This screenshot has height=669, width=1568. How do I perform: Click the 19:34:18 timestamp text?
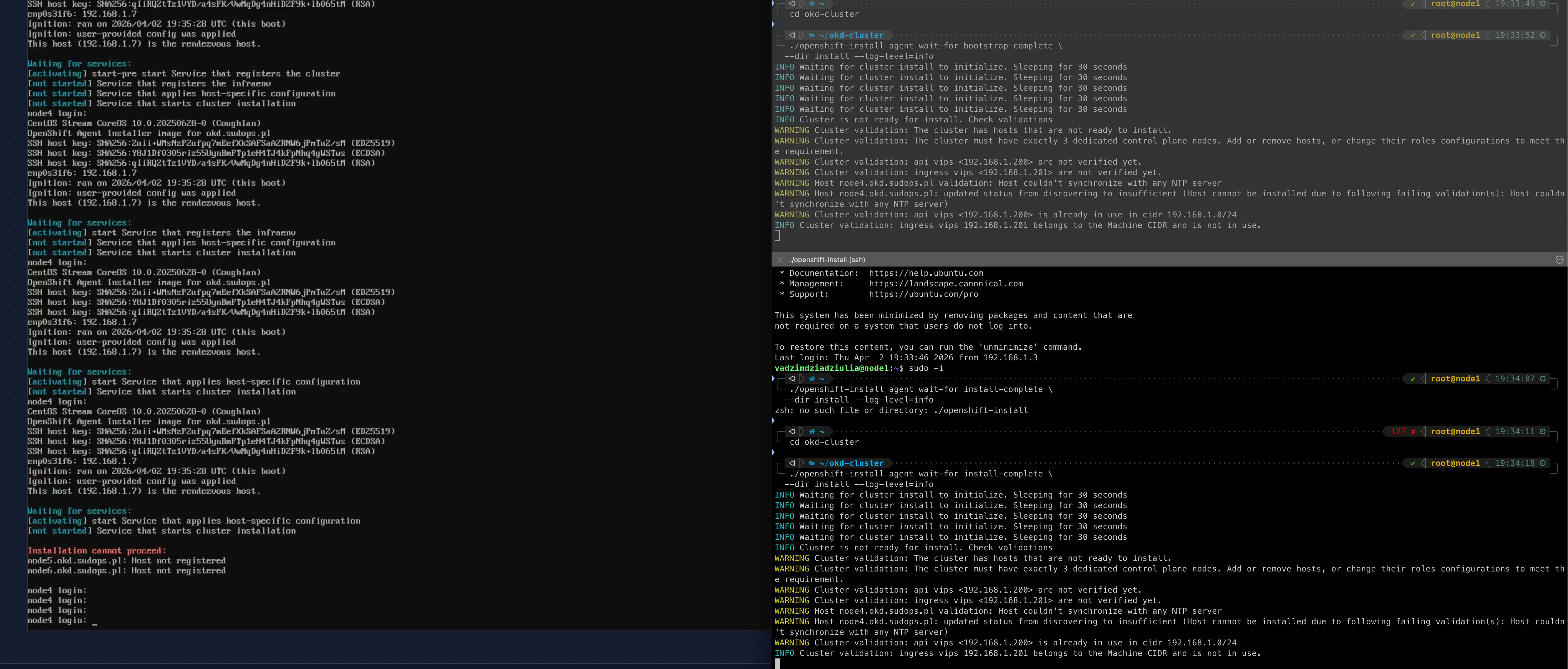(1515, 463)
